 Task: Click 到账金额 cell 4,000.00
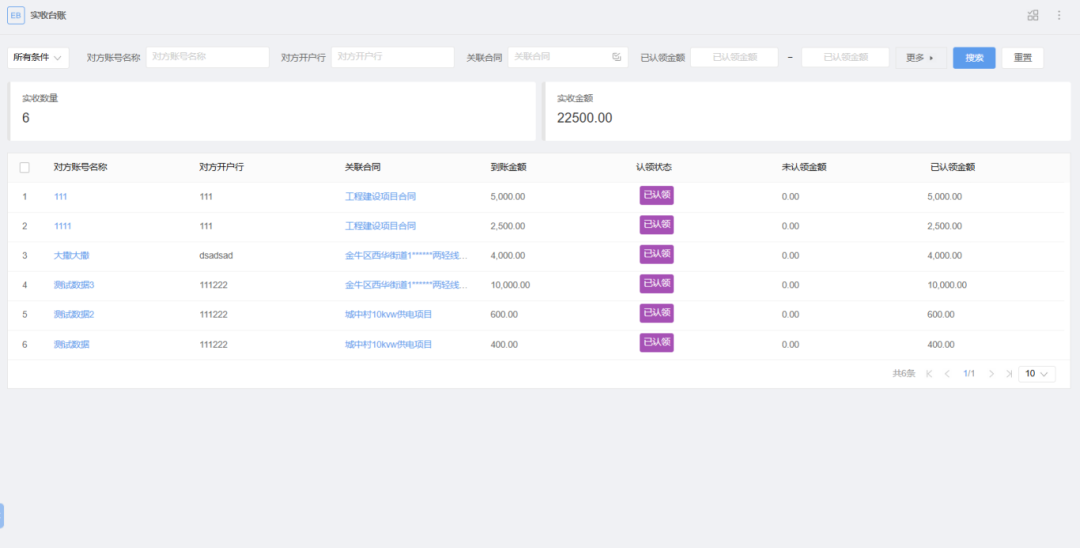coord(508,255)
